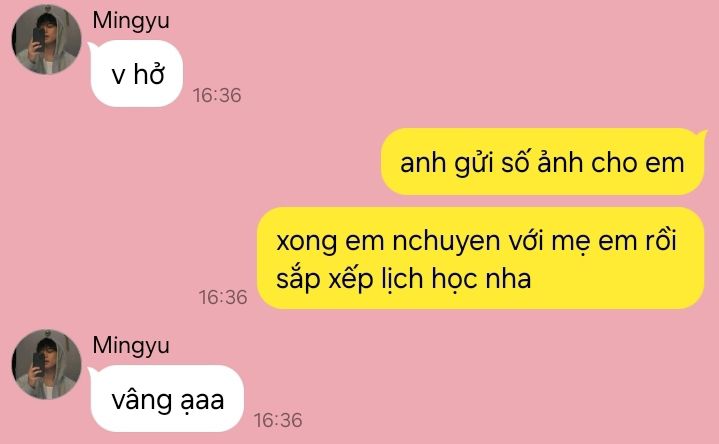Click the word "hở" in the first white bubble
The image size is (719, 444).
[149, 73]
